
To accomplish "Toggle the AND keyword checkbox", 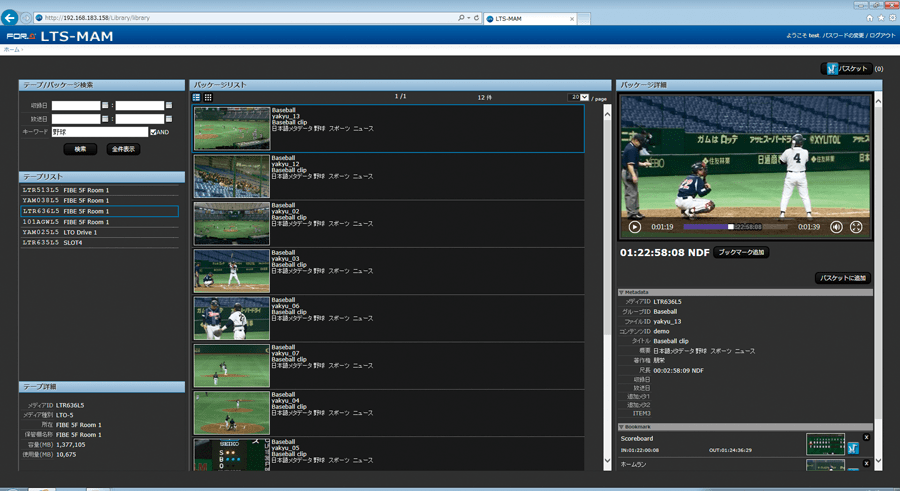I will click(x=153, y=132).
